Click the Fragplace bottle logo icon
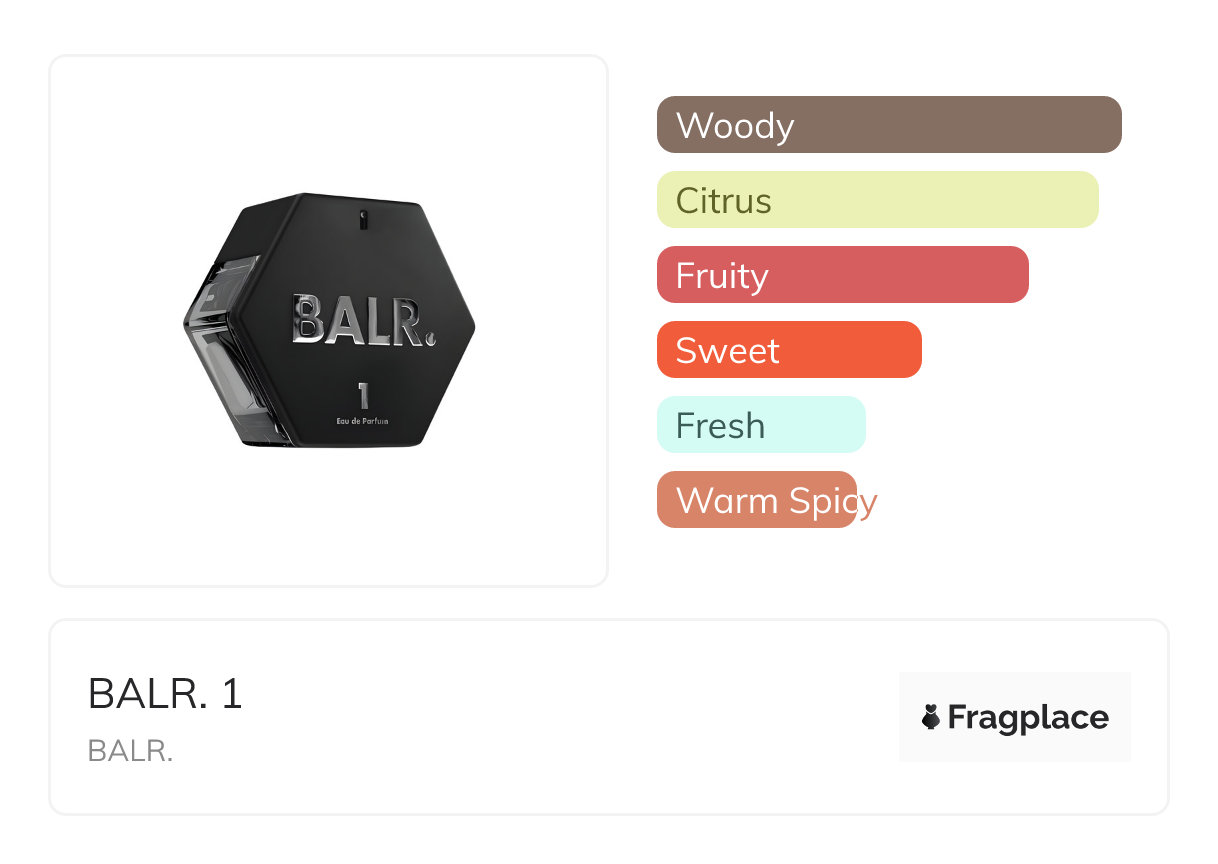Viewport: 1218px width, 864px height. coord(931,717)
